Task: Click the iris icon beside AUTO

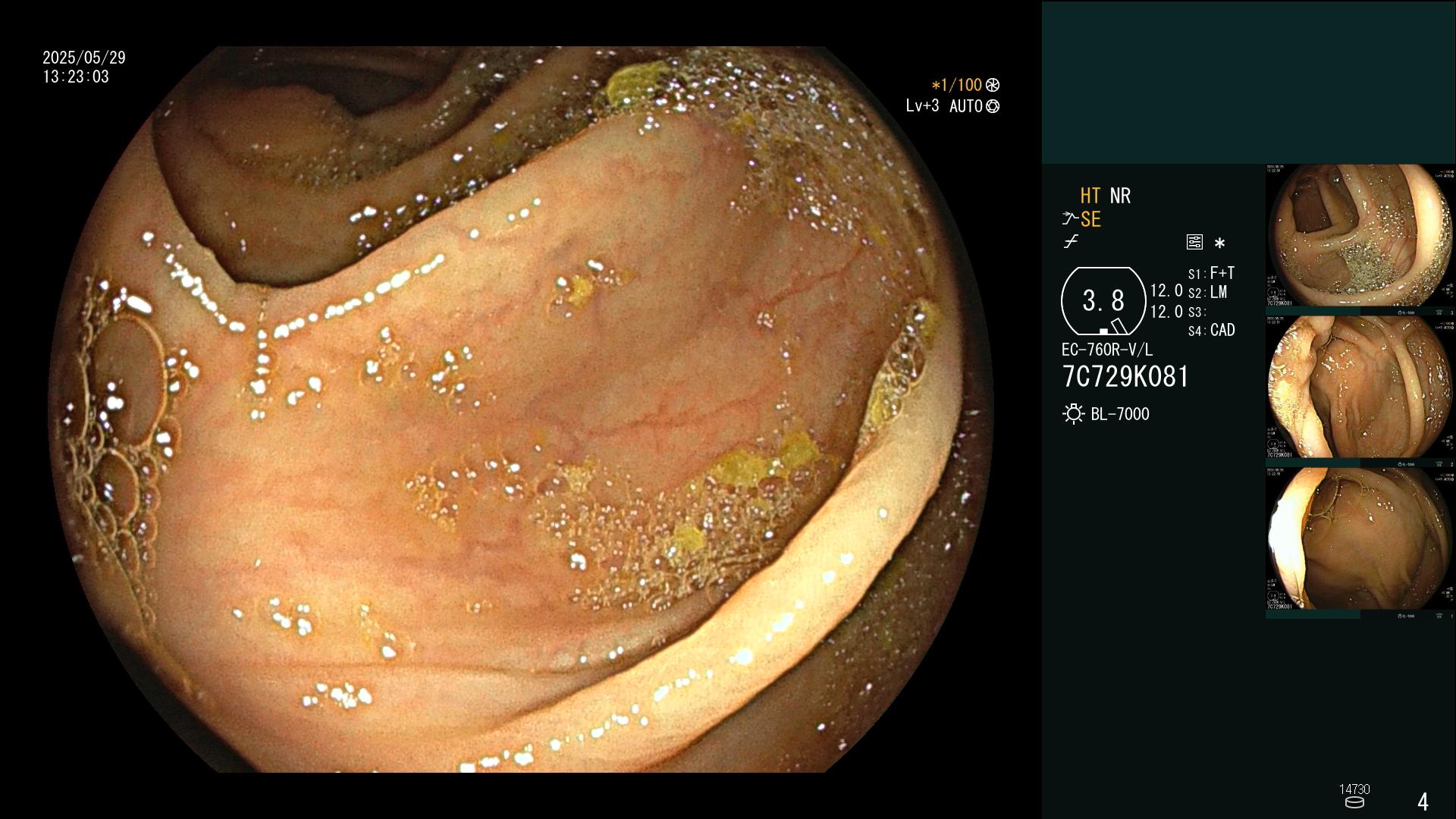Action: (x=993, y=107)
